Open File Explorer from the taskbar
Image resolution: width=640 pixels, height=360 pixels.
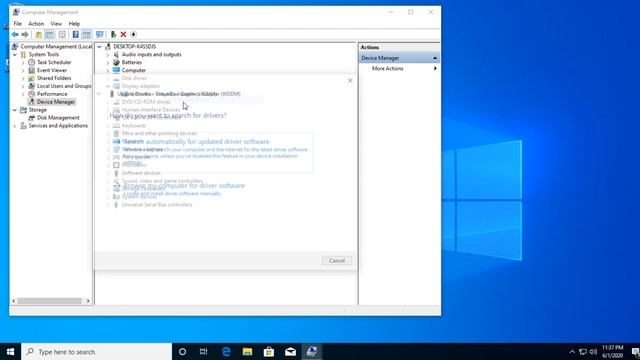247,351
